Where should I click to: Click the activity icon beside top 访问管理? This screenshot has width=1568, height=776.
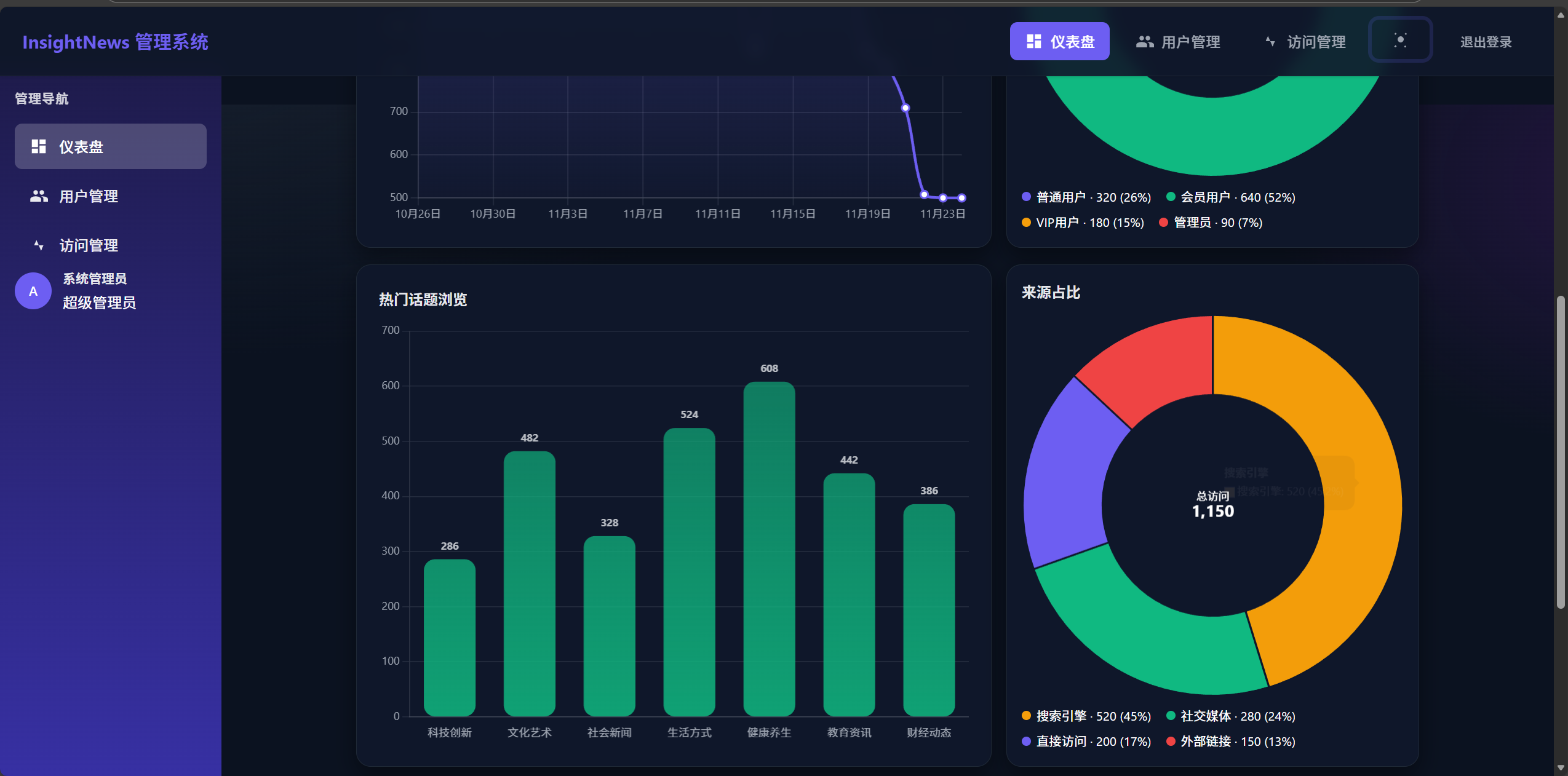(x=1270, y=41)
